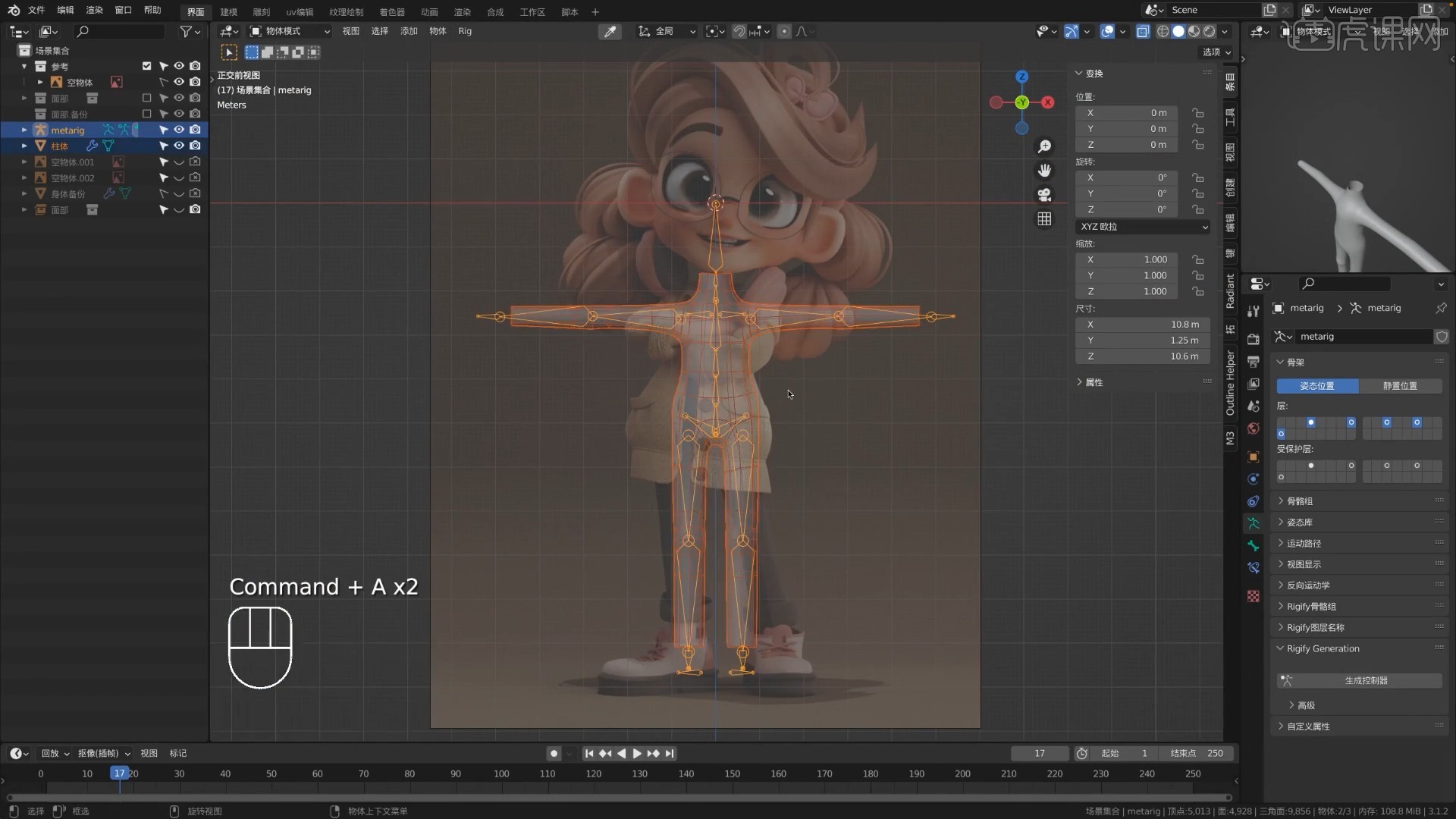Pin the metarig properties with the pin icon
Viewport: 1456px width, 819px height.
[1440, 308]
